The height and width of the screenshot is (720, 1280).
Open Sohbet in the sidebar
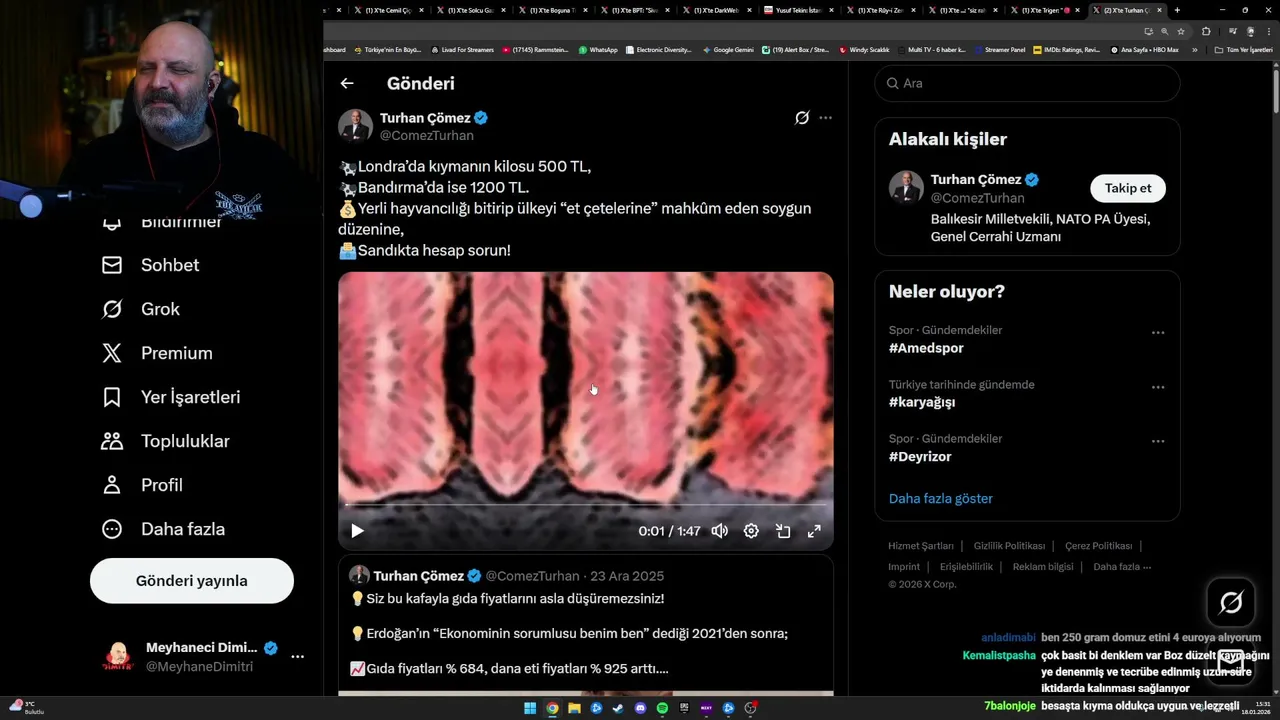click(151, 265)
